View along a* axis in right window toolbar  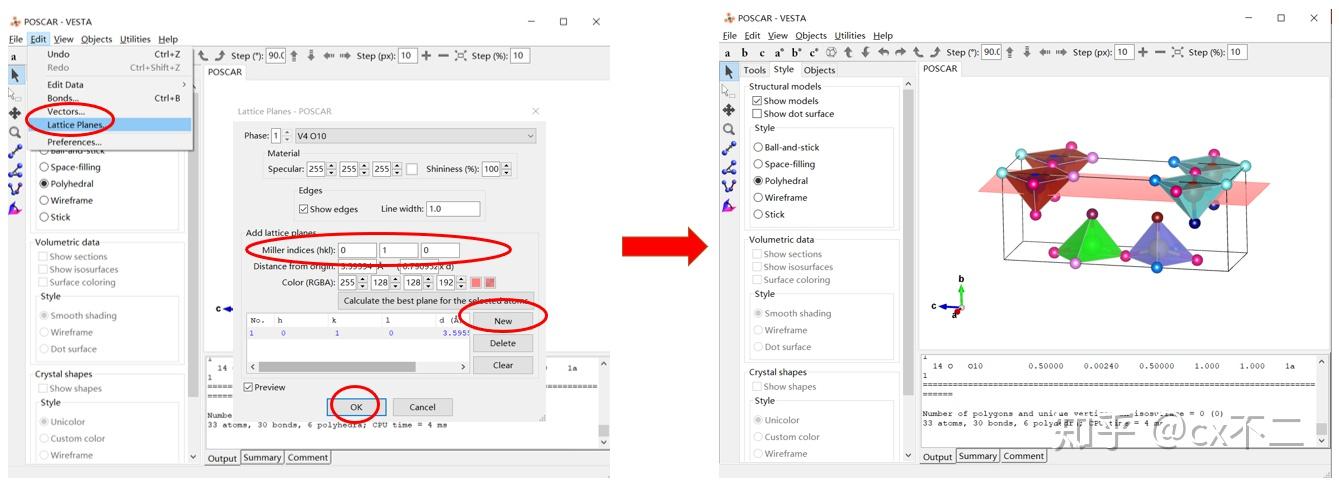click(x=779, y=52)
